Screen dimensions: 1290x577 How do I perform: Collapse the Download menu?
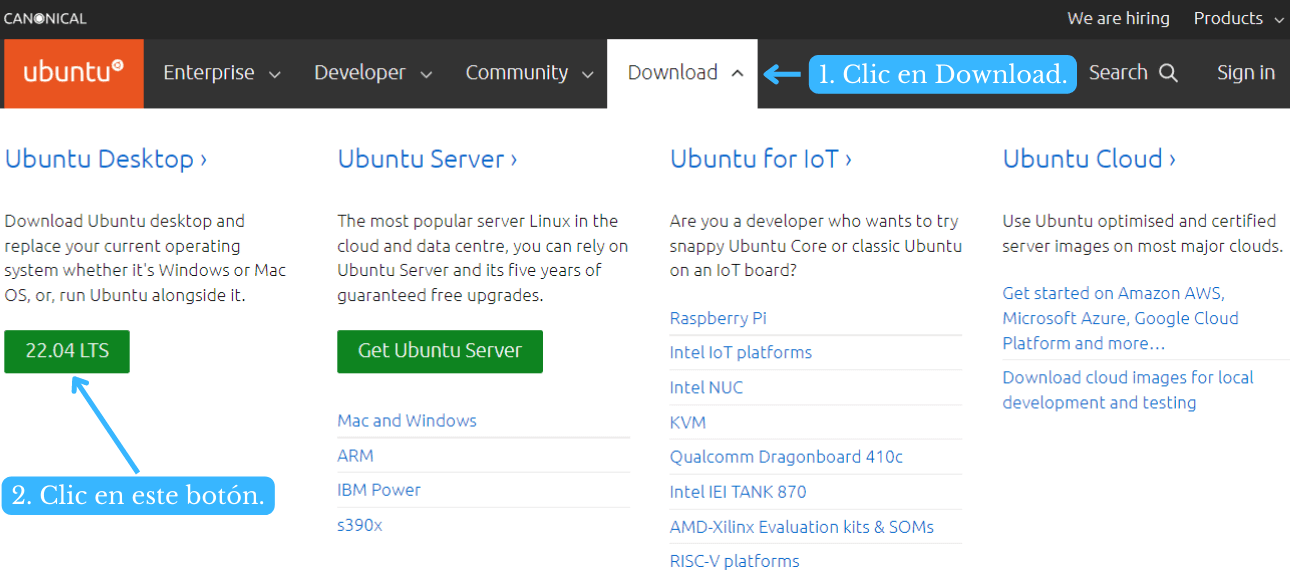(x=738, y=72)
